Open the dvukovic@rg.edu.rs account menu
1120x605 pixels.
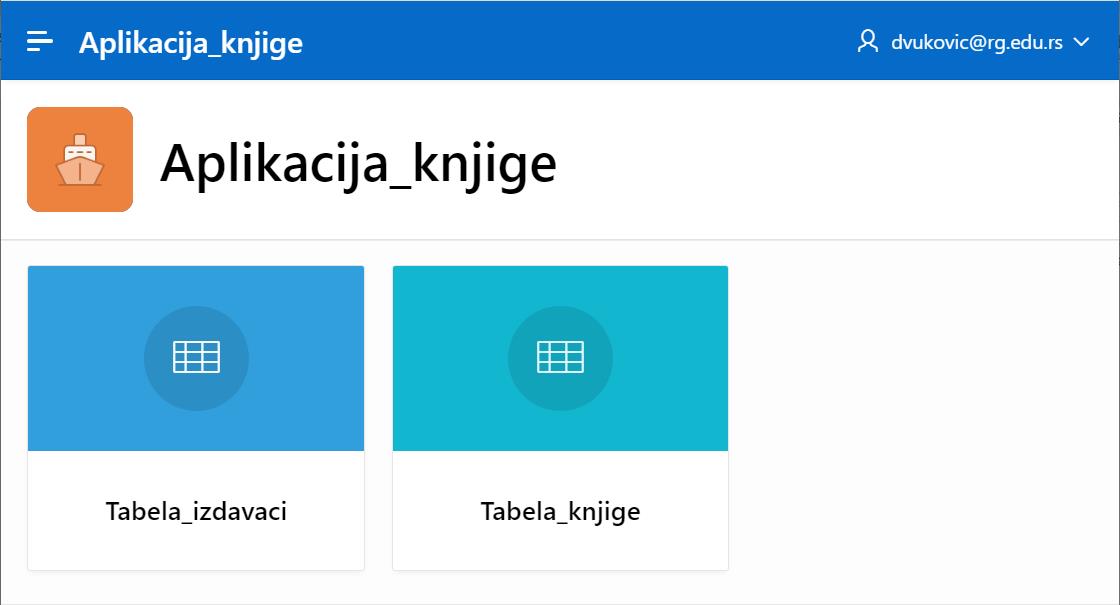(x=976, y=43)
